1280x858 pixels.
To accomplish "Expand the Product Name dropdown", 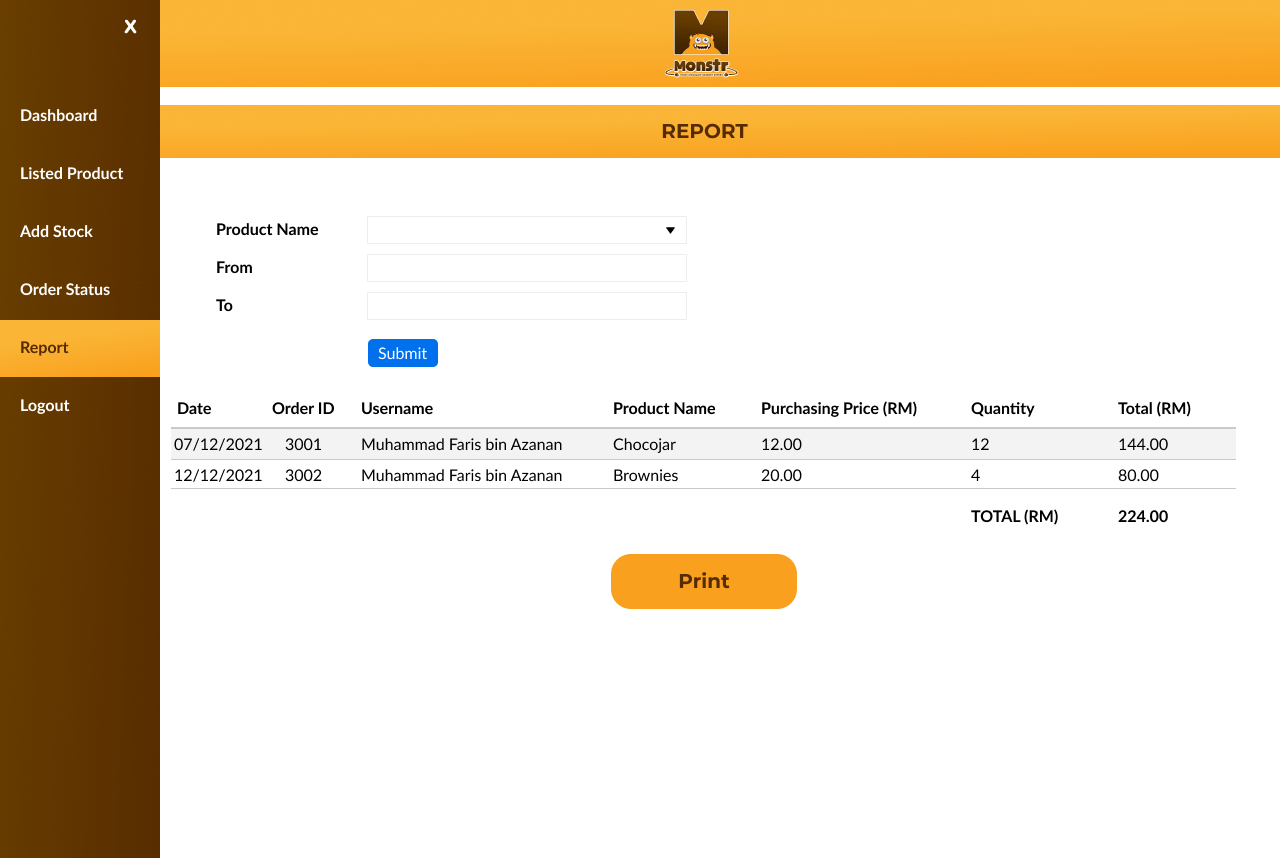I will [x=526, y=230].
